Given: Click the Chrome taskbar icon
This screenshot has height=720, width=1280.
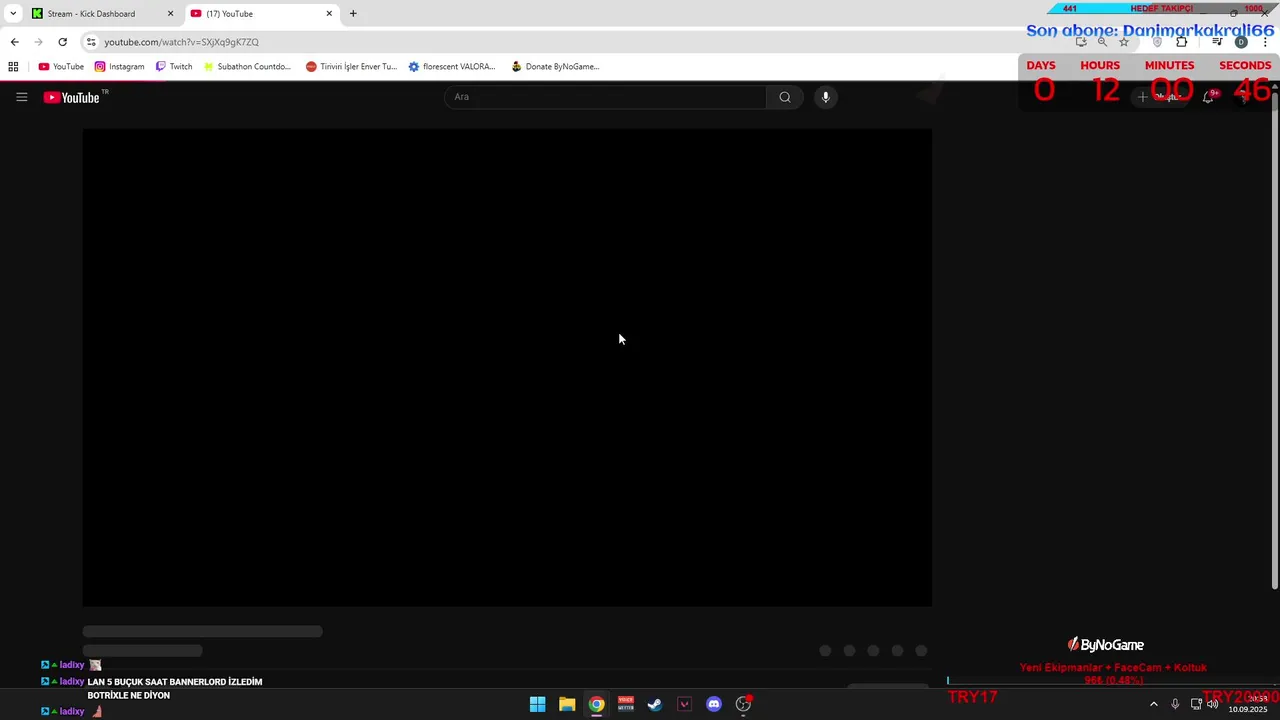Looking at the screenshot, I should [x=596, y=704].
